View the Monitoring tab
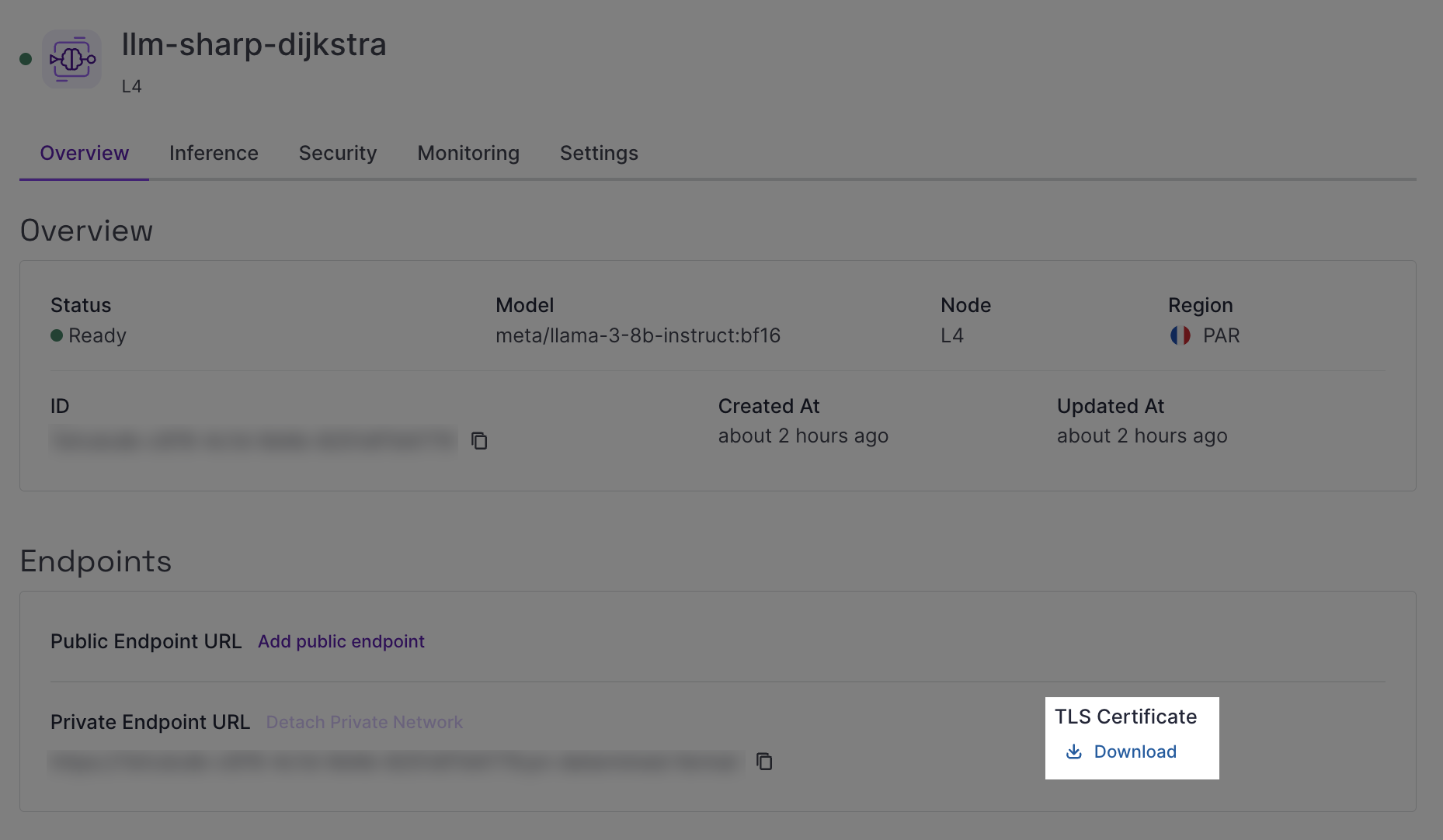The width and height of the screenshot is (1443, 840). click(x=468, y=153)
